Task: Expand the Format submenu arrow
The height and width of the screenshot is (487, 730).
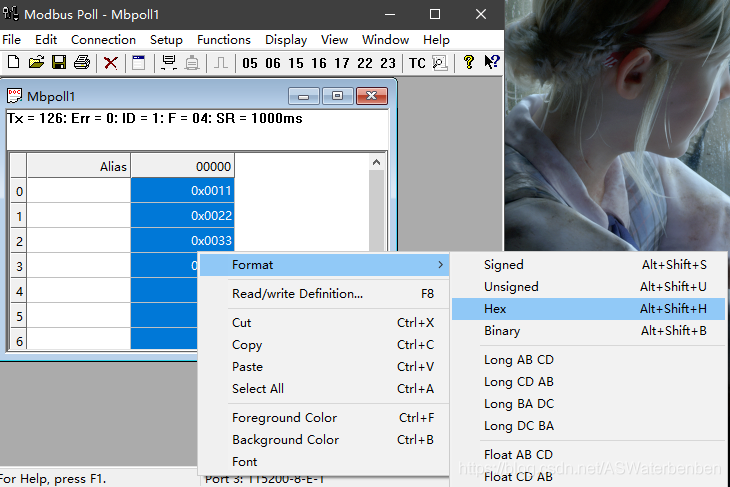Action: coord(440,264)
